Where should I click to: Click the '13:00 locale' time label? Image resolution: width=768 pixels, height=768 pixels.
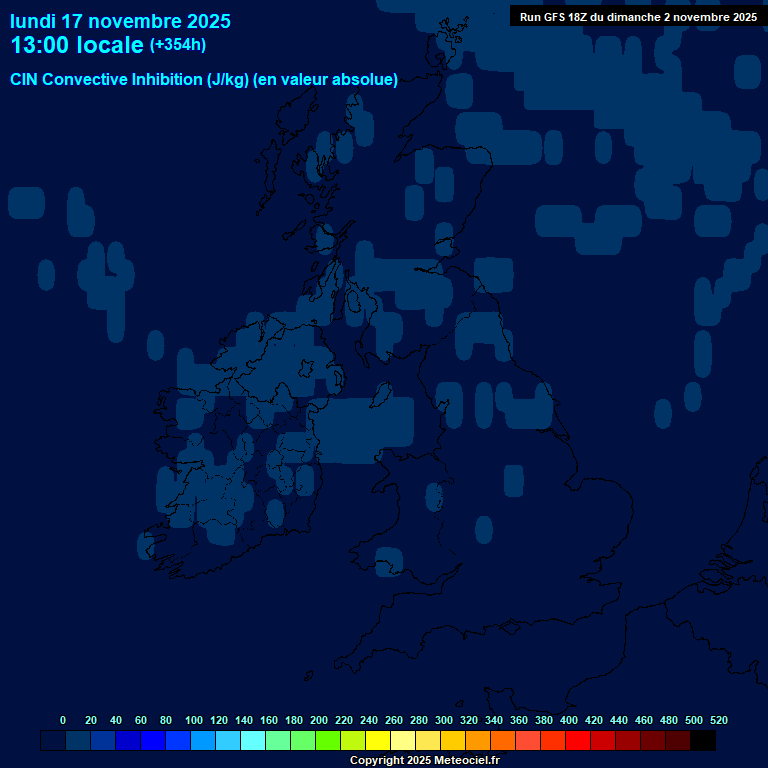(x=77, y=45)
